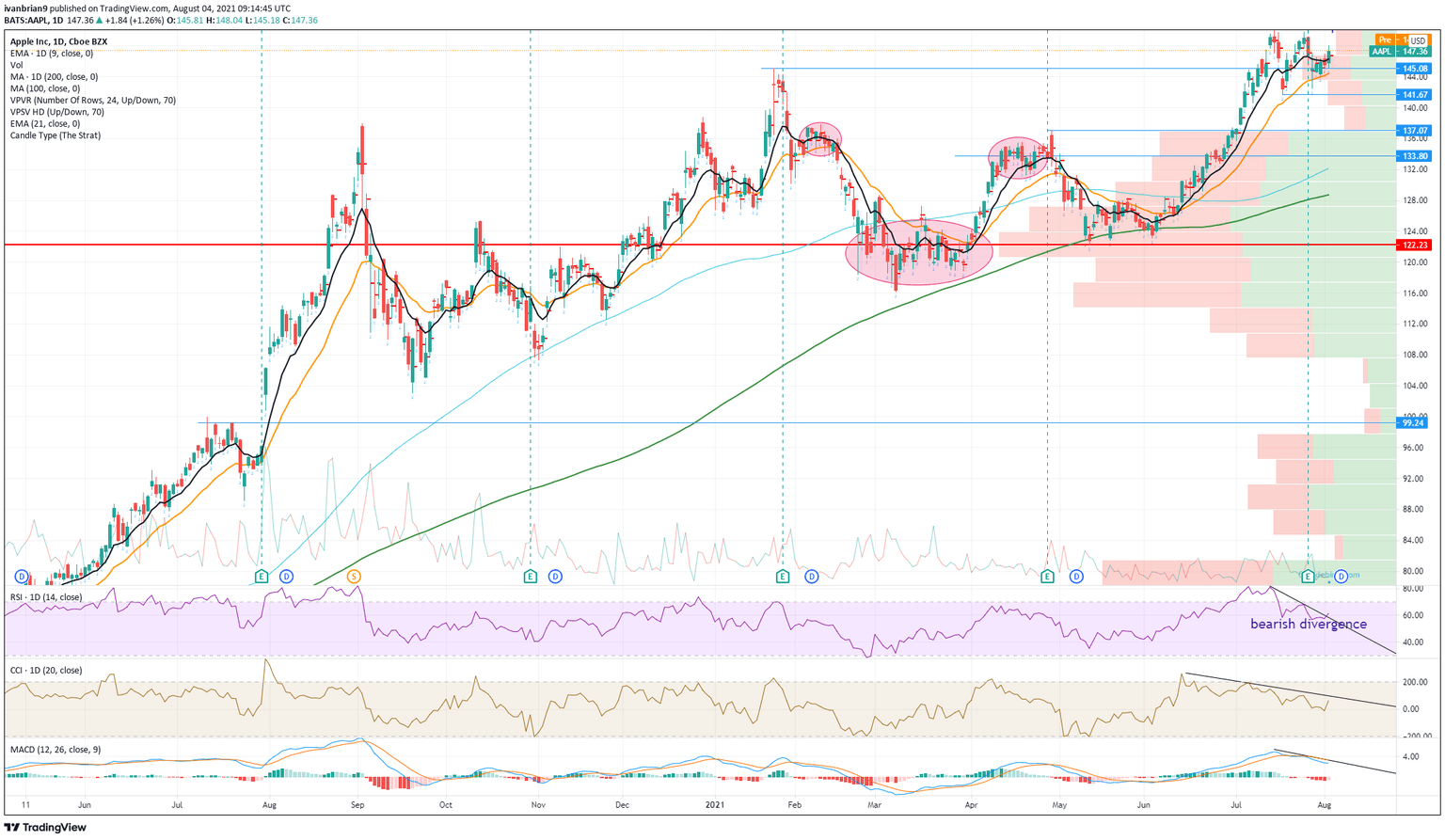1445x840 pixels.
Task: Select the 133.80 price level label
Action: [1414, 156]
